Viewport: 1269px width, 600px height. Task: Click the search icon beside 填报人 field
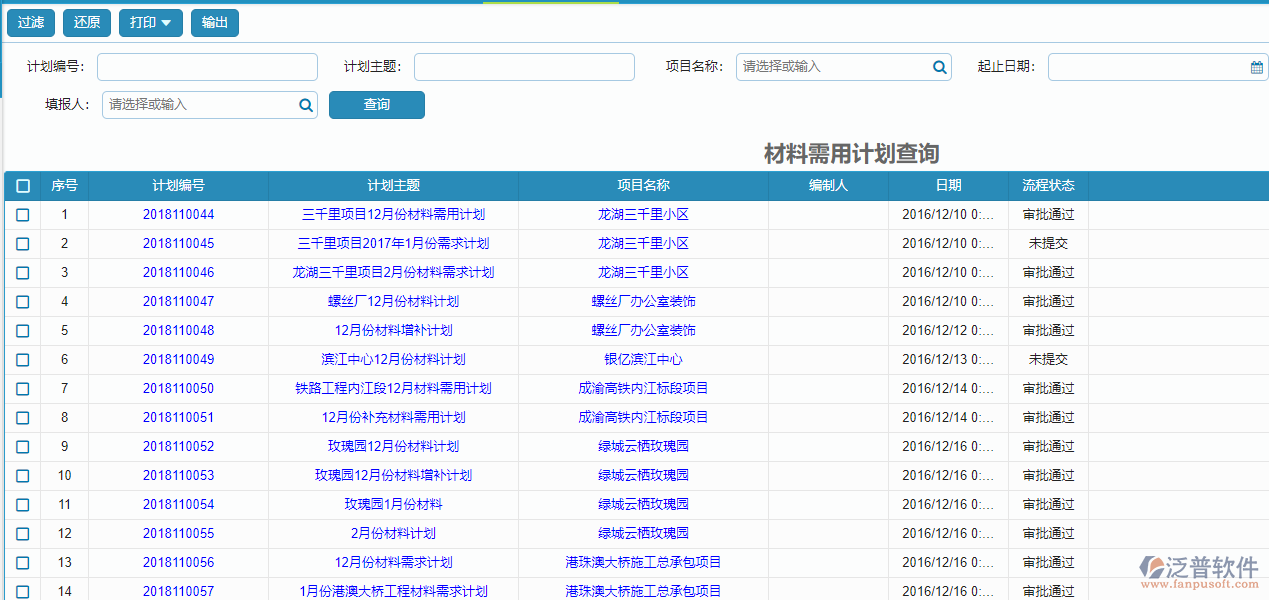tap(305, 104)
